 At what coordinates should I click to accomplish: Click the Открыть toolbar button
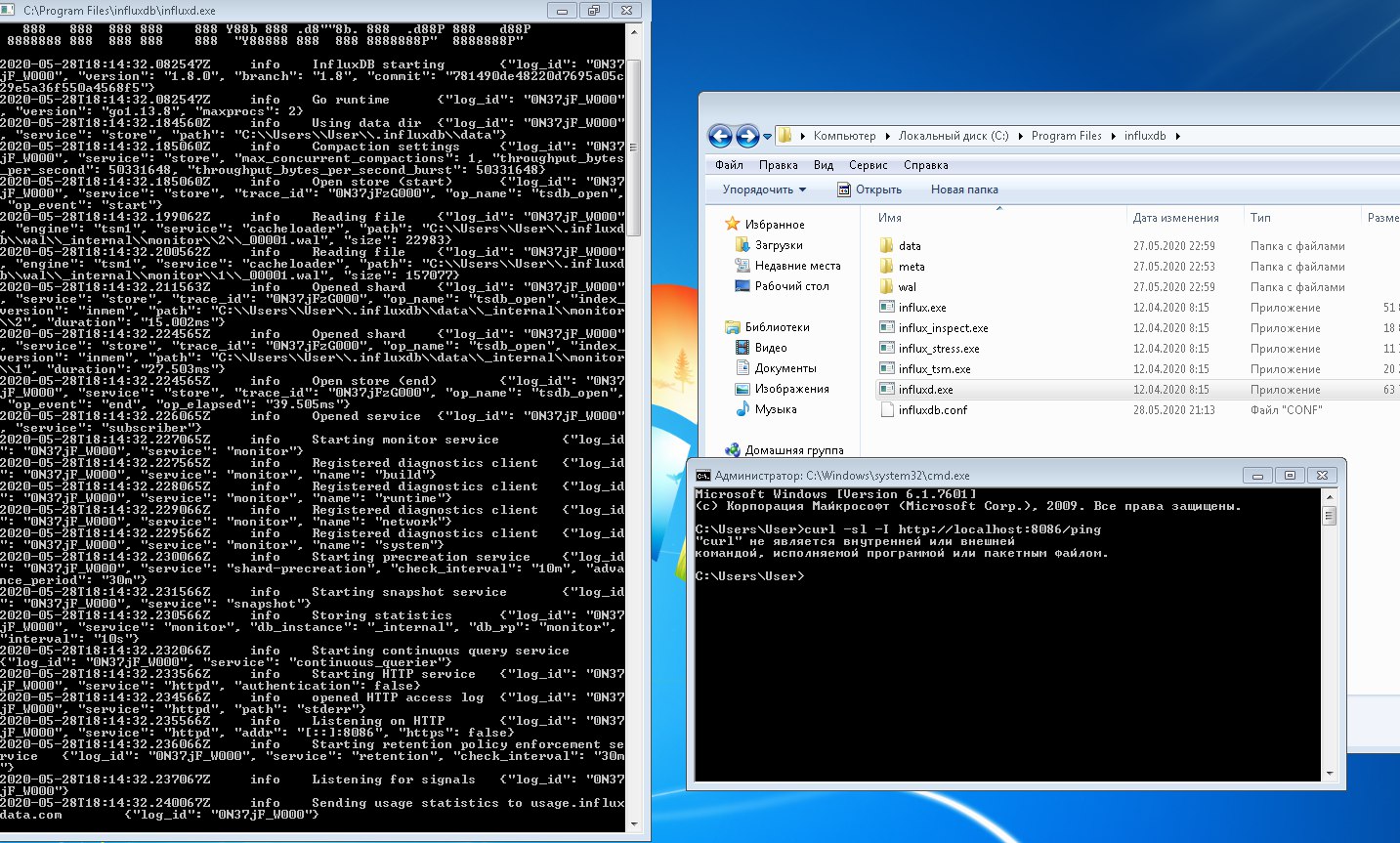pyautogui.click(x=870, y=190)
